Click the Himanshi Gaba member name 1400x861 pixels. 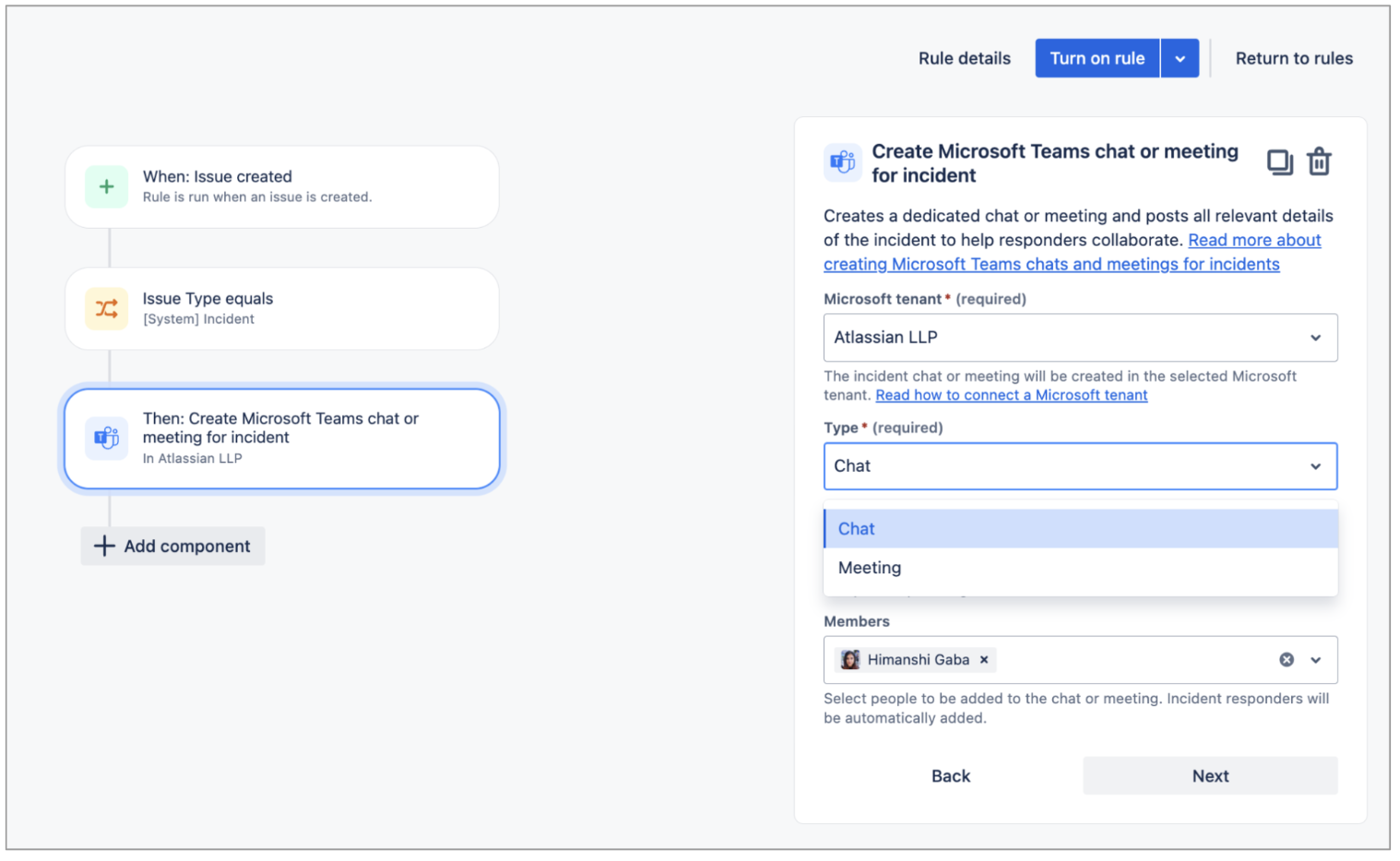(x=919, y=660)
